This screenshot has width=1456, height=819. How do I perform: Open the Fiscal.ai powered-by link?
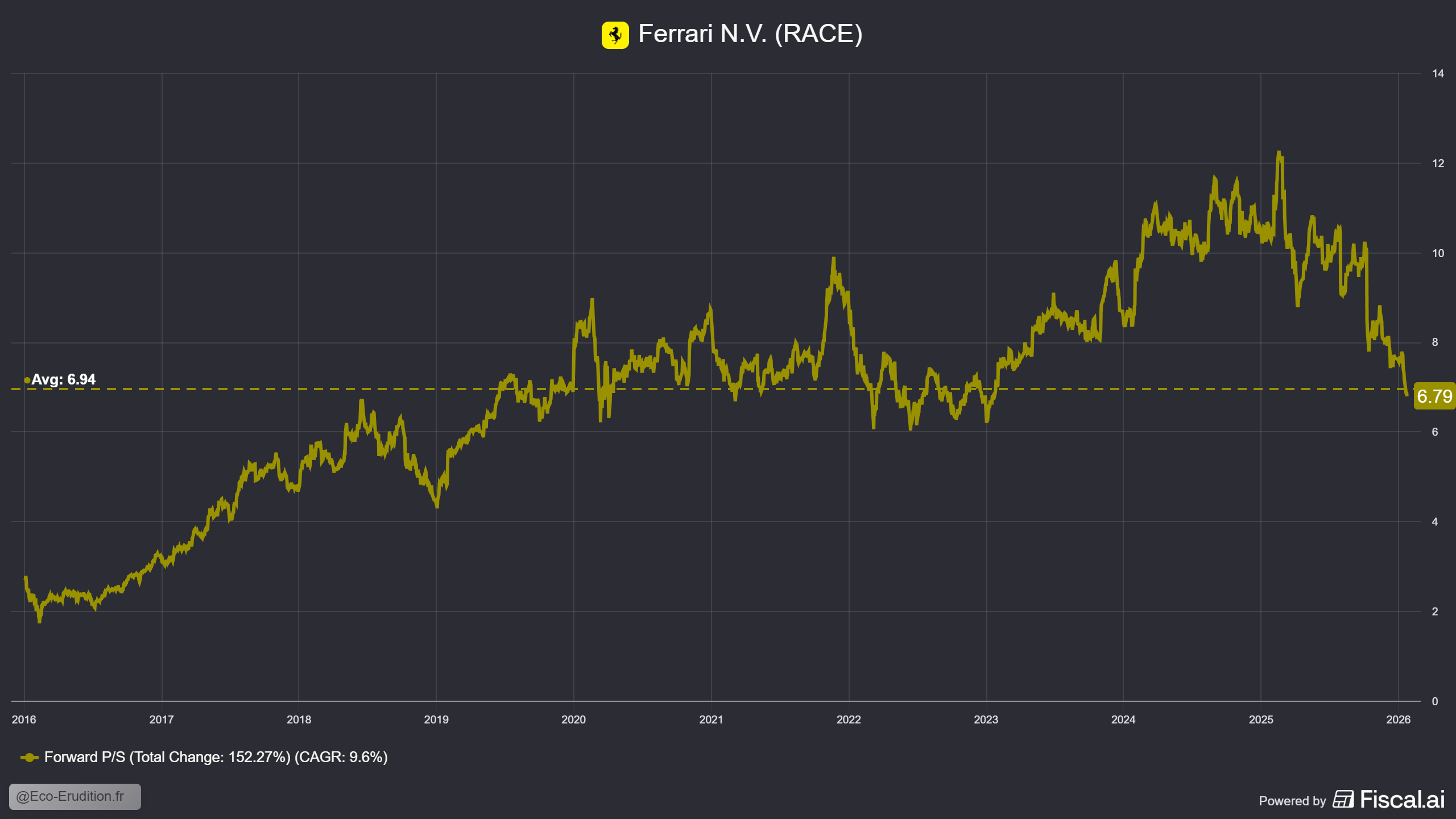1402,799
